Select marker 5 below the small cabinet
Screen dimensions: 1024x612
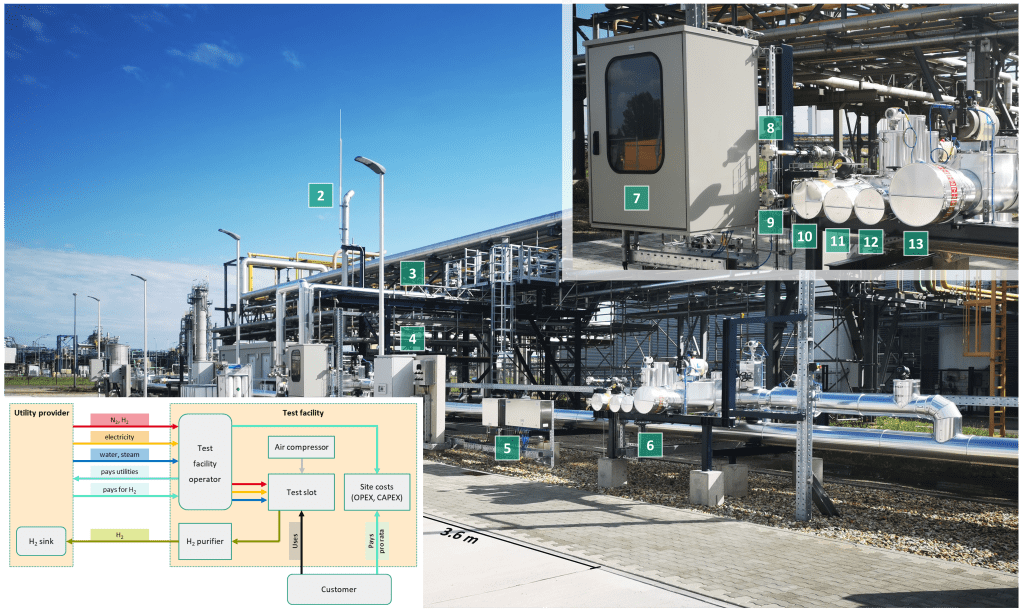[x=507, y=447]
